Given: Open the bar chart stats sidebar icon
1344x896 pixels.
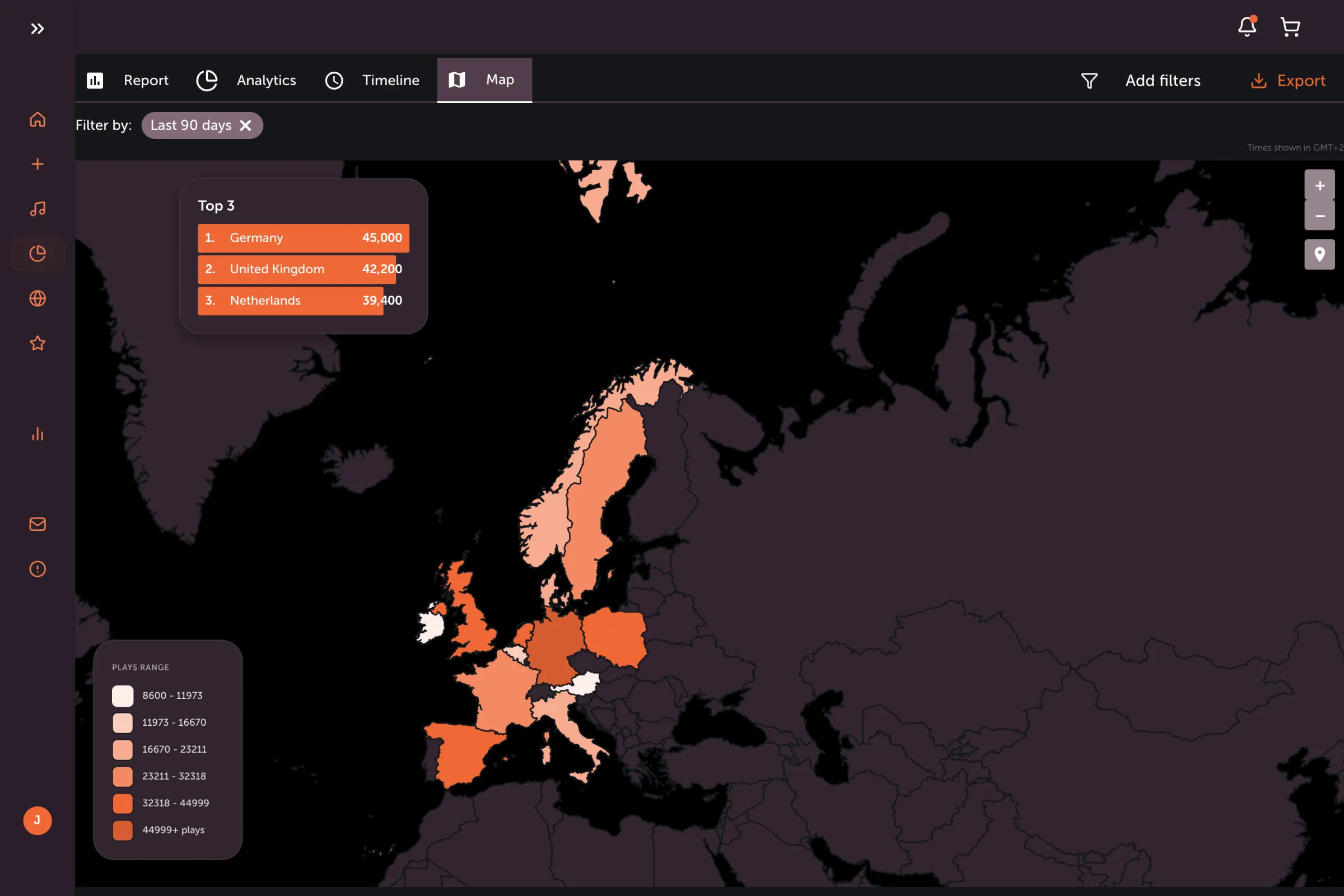Looking at the screenshot, I should pyautogui.click(x=37, y=433).
